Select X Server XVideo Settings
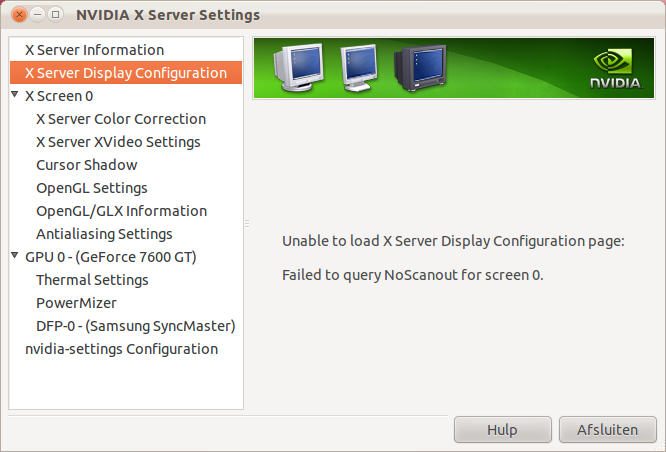This screenshot has height=452, width=666. (x=118, y=142)
